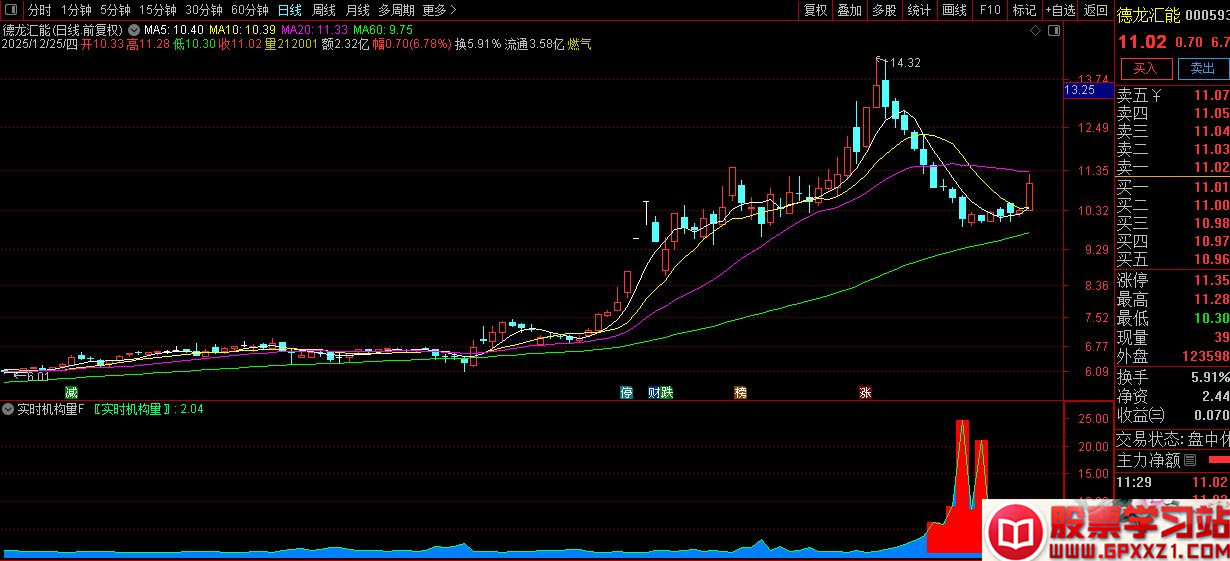Add stock via +自选 button
Viewport: 1230px width, 561px height.
pos(1060,10)
